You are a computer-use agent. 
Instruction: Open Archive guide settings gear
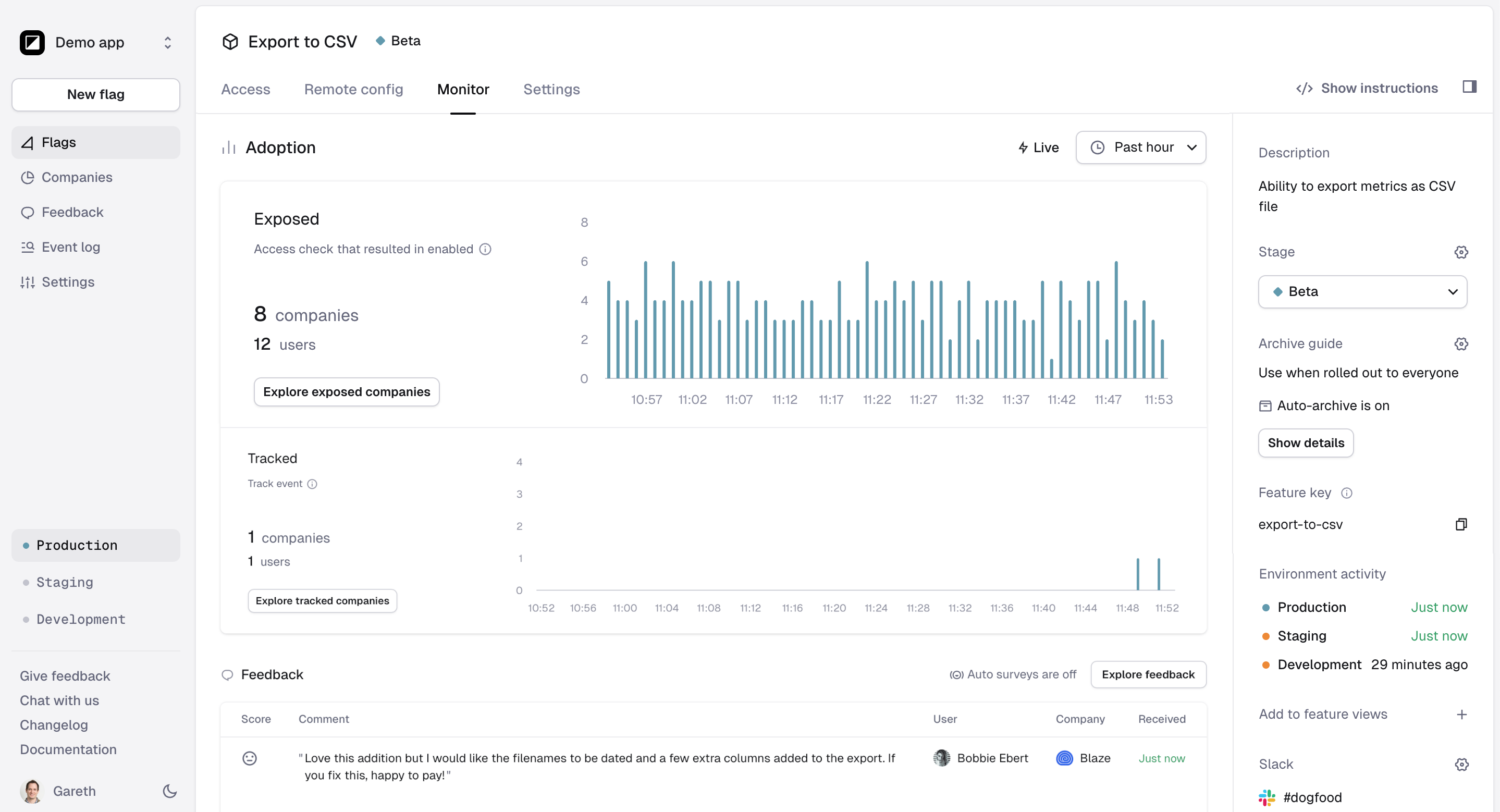click(x=1460, y=343)
